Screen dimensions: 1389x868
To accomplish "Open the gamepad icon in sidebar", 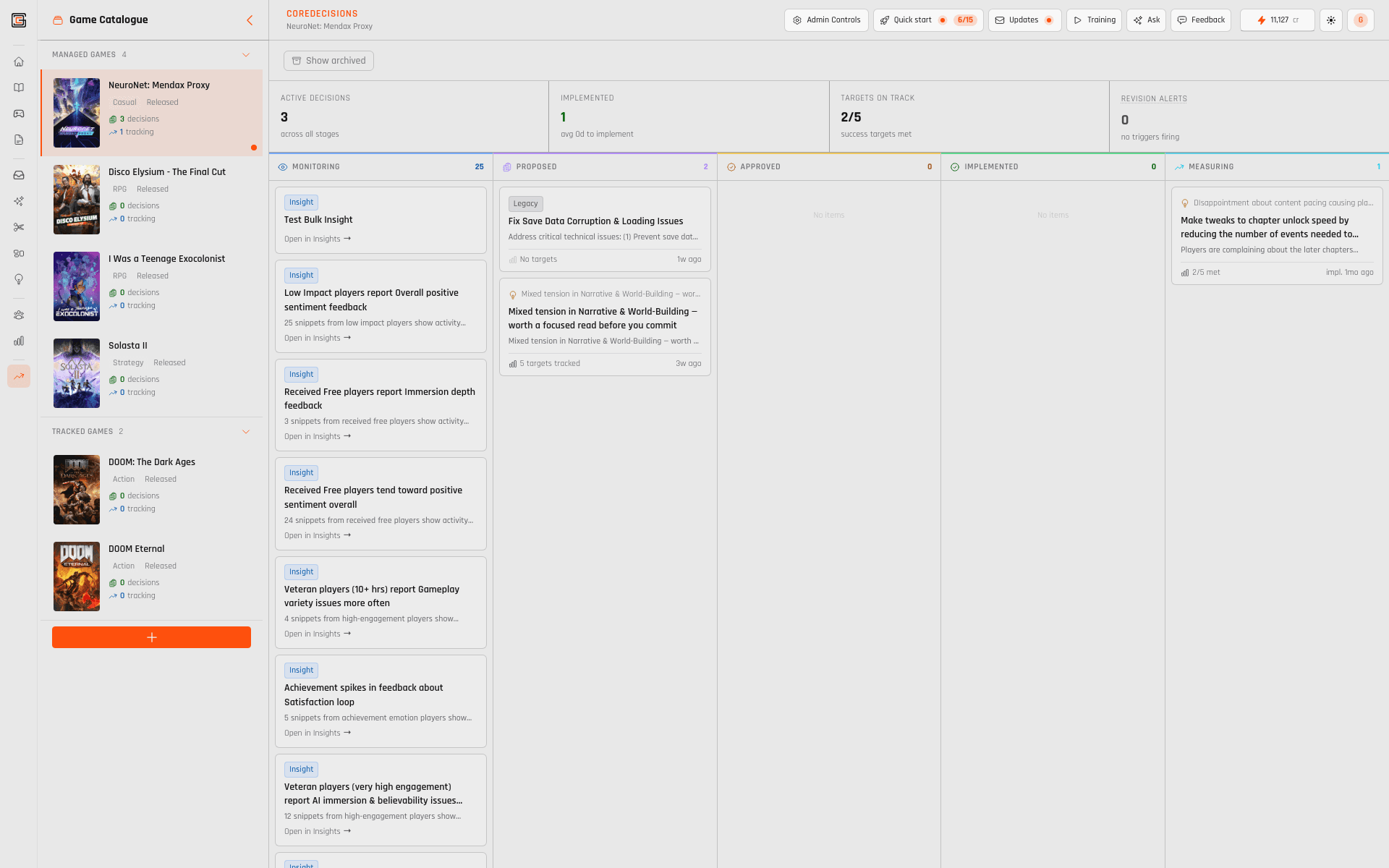I will [x=19, y=114].
